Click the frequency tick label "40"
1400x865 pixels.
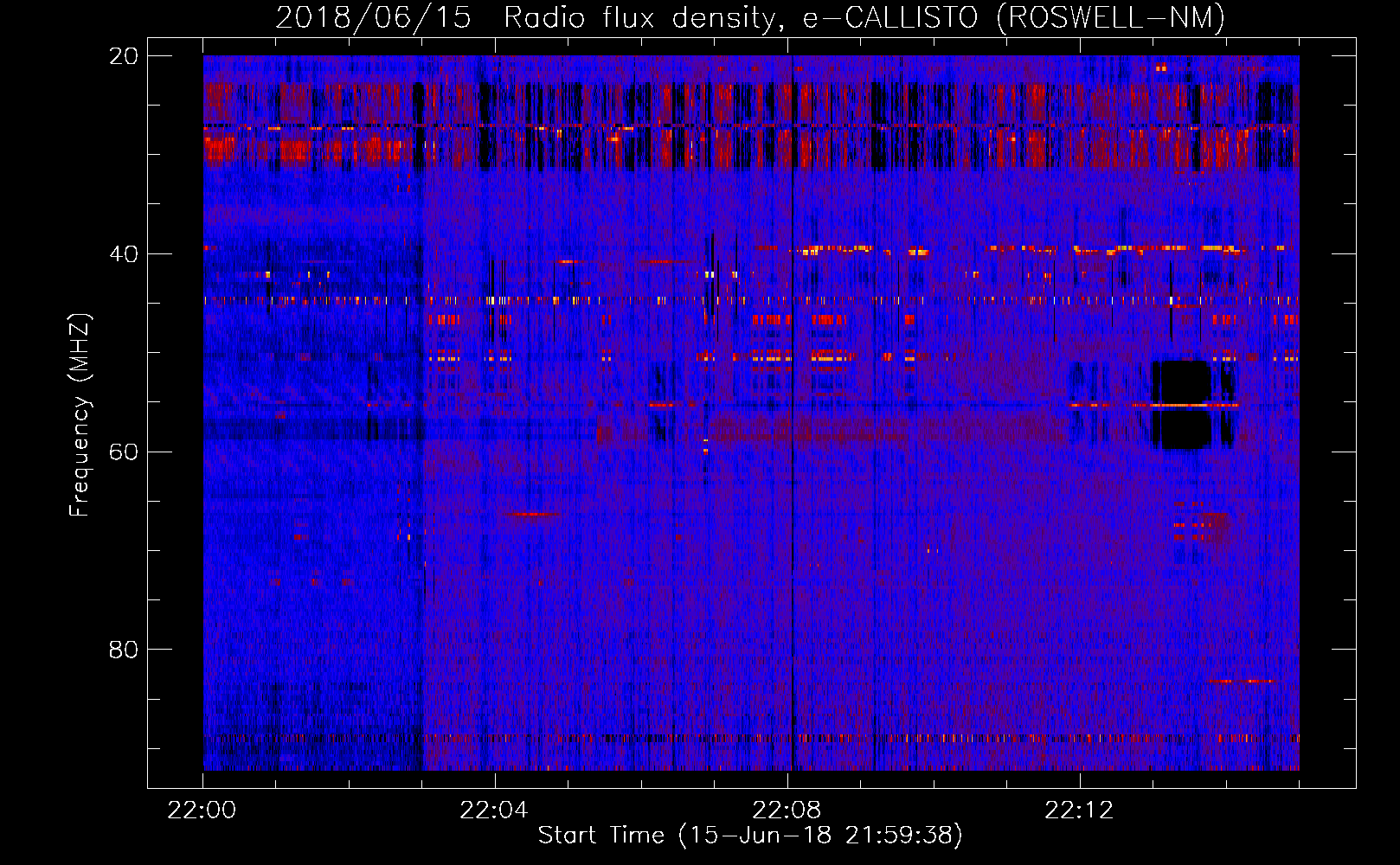[x=124, y=254]
